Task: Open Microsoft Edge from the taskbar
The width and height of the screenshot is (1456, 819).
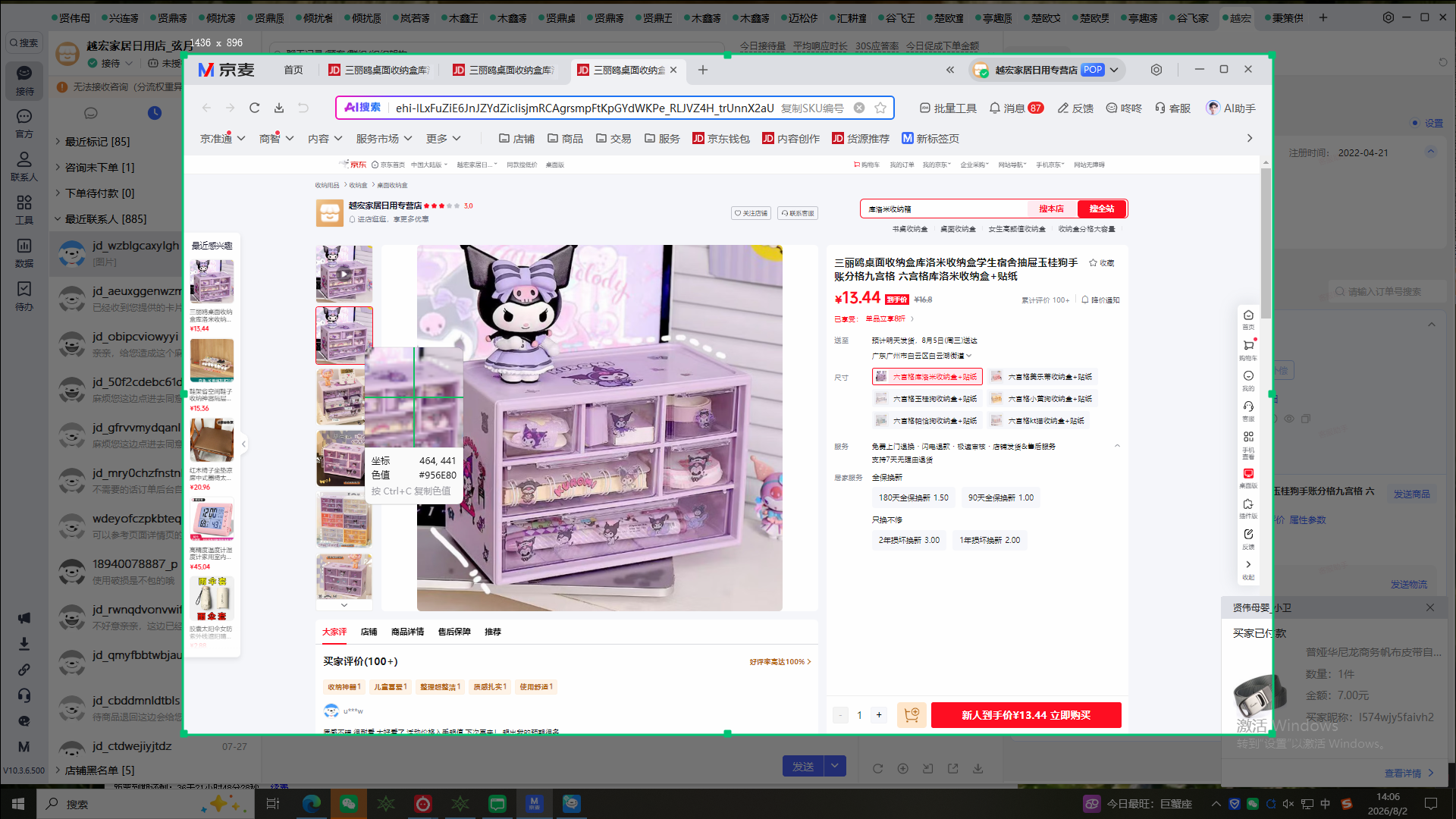Action: point(312,804)
